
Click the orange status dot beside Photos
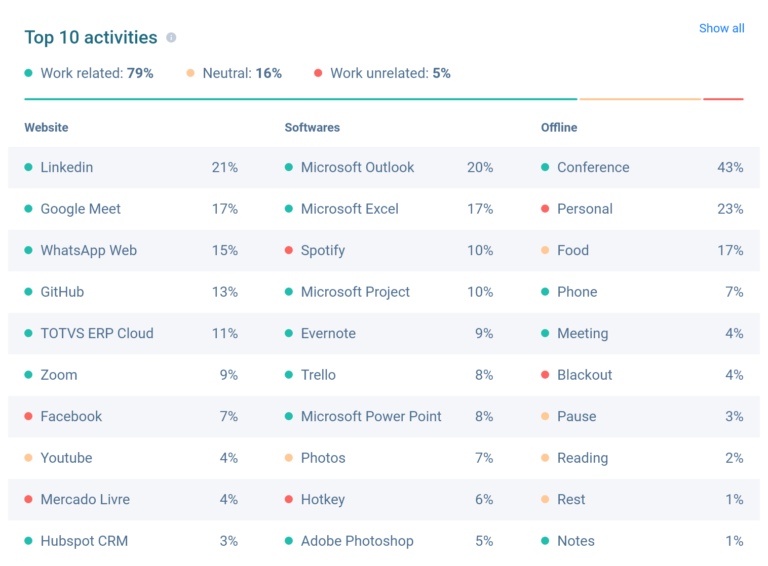pos(289,458)
